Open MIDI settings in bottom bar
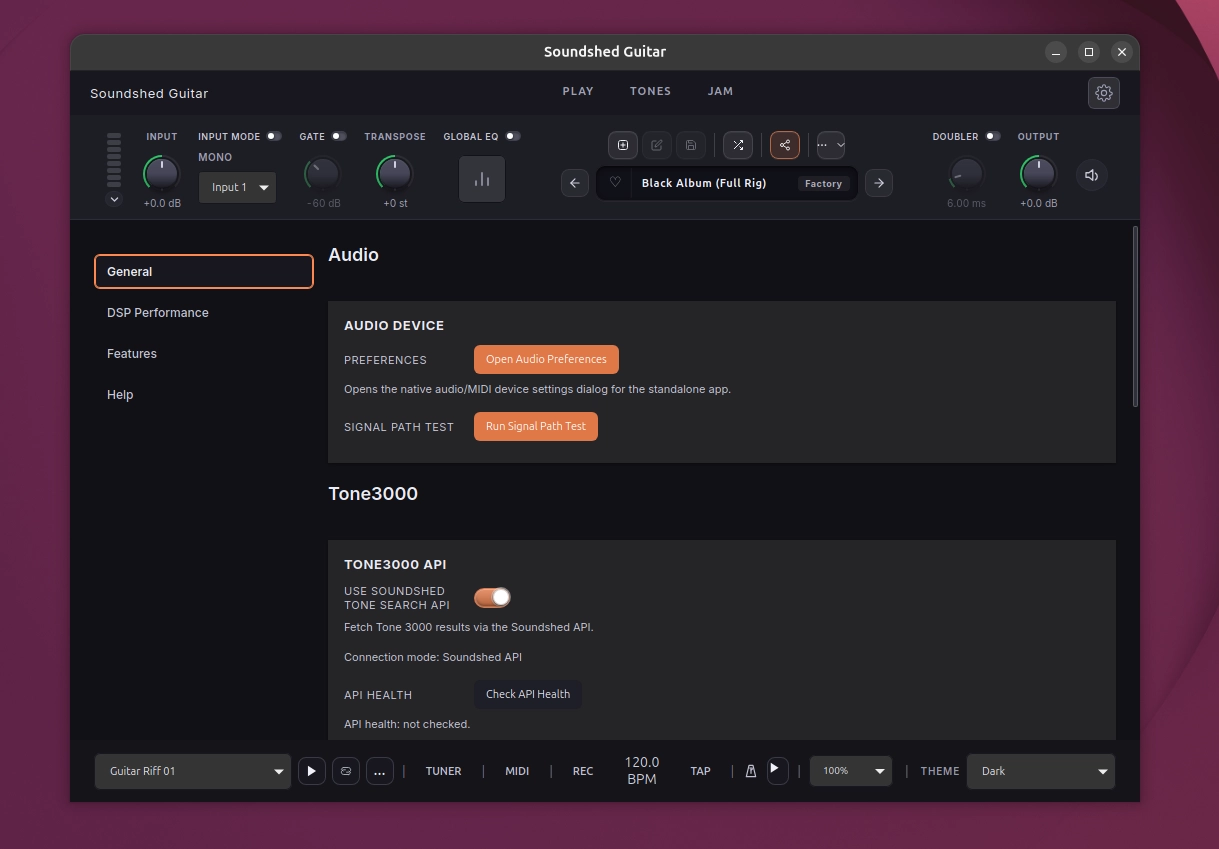This screenshot has height=849, width=1219. (x=517, y=771)
